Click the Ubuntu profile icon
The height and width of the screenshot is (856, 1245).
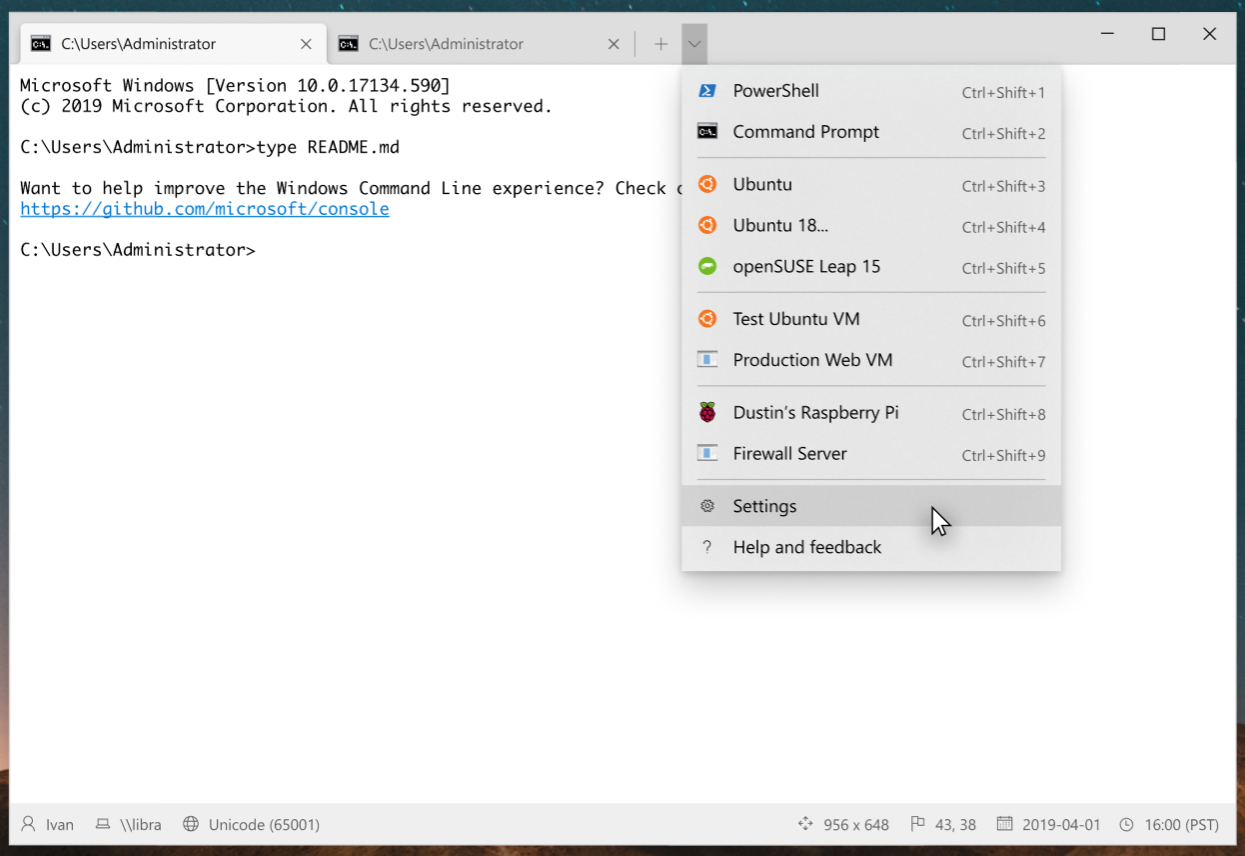(x=707, y=184)
